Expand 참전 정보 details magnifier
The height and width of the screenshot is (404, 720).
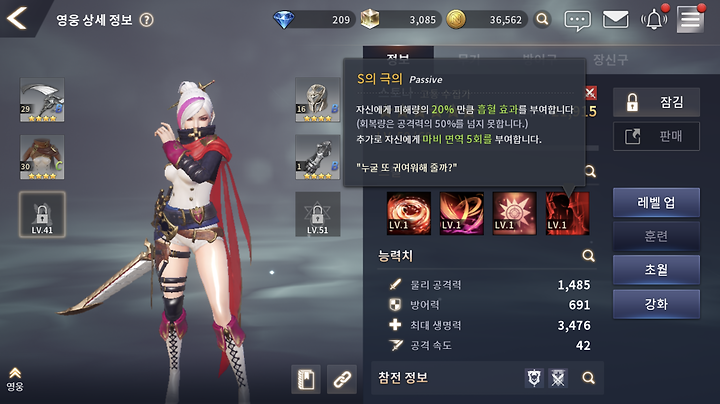pyautogui.click(x=588, y=378)
